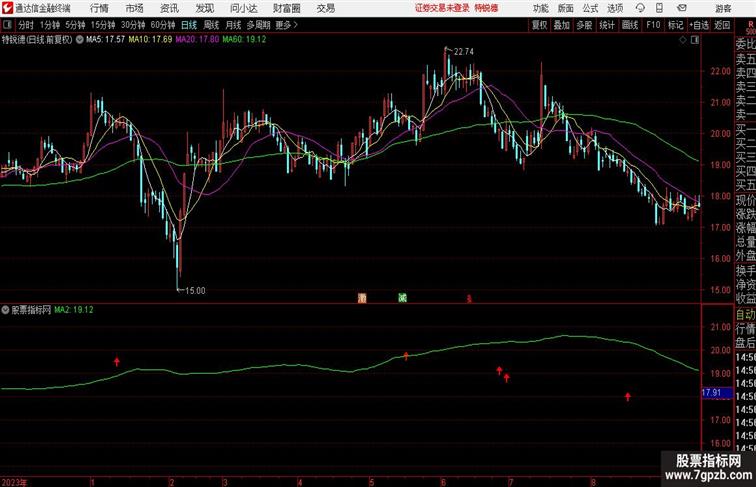This screenshot has width=756, height=487.
Task: Click month 6 on the timeline axis
Action: pyautogui.click(x=443, y=482)
